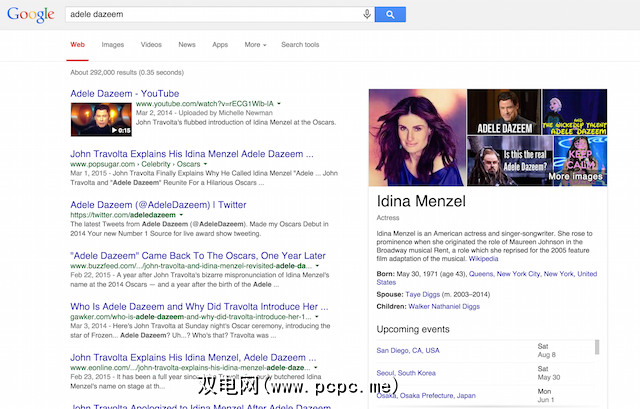The width and height of the screenshot is (640, 409).
Task: Click 'About 292,000 results' text
Action: pos(127,72)
